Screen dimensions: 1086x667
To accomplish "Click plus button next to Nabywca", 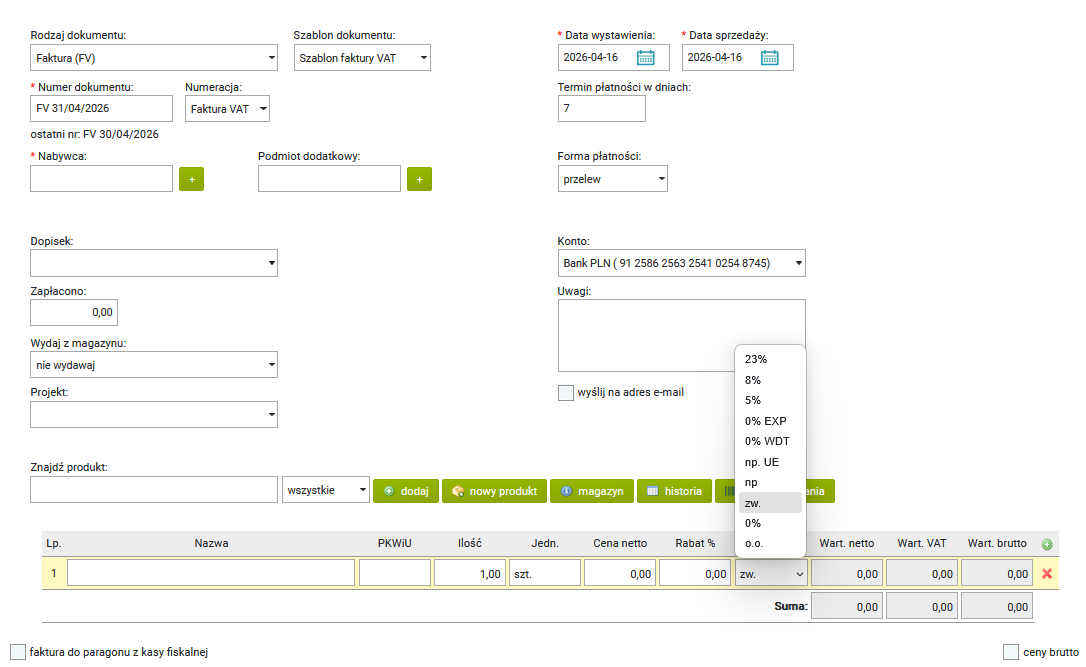I will click(x=191, y=179).
